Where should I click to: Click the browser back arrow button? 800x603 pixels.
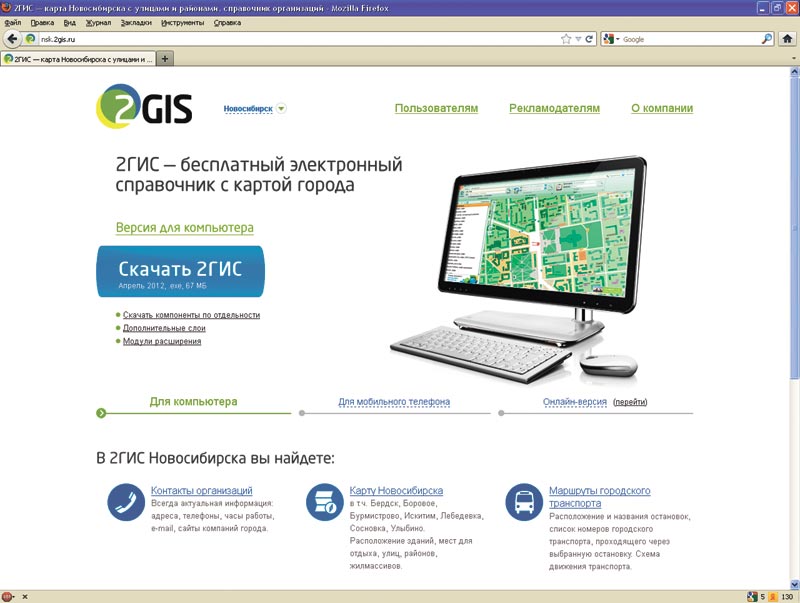point(12,39)
